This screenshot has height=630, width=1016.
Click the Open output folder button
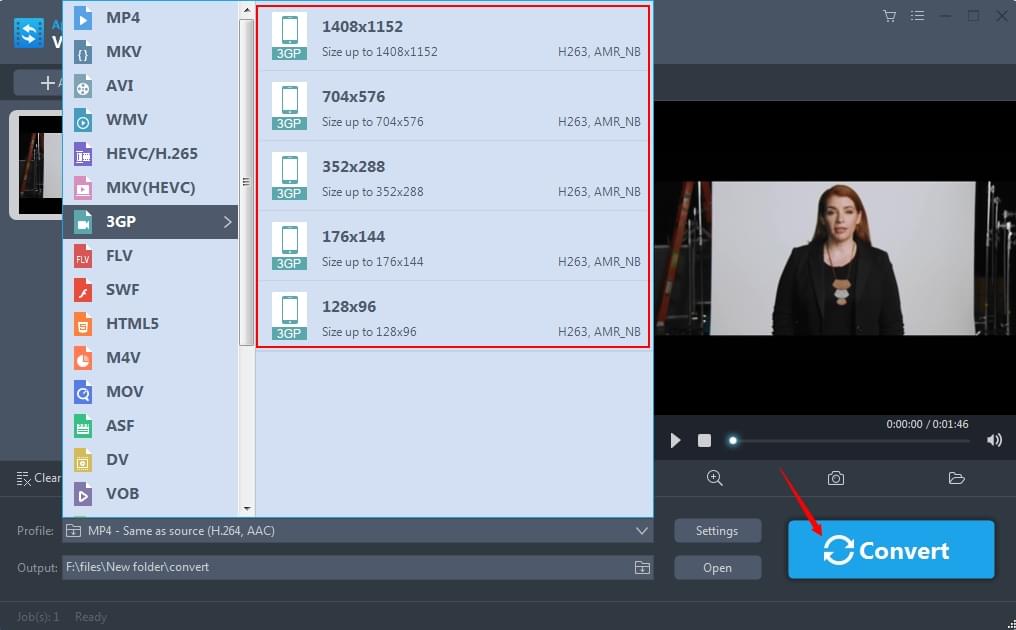click(x=717, y=567)
